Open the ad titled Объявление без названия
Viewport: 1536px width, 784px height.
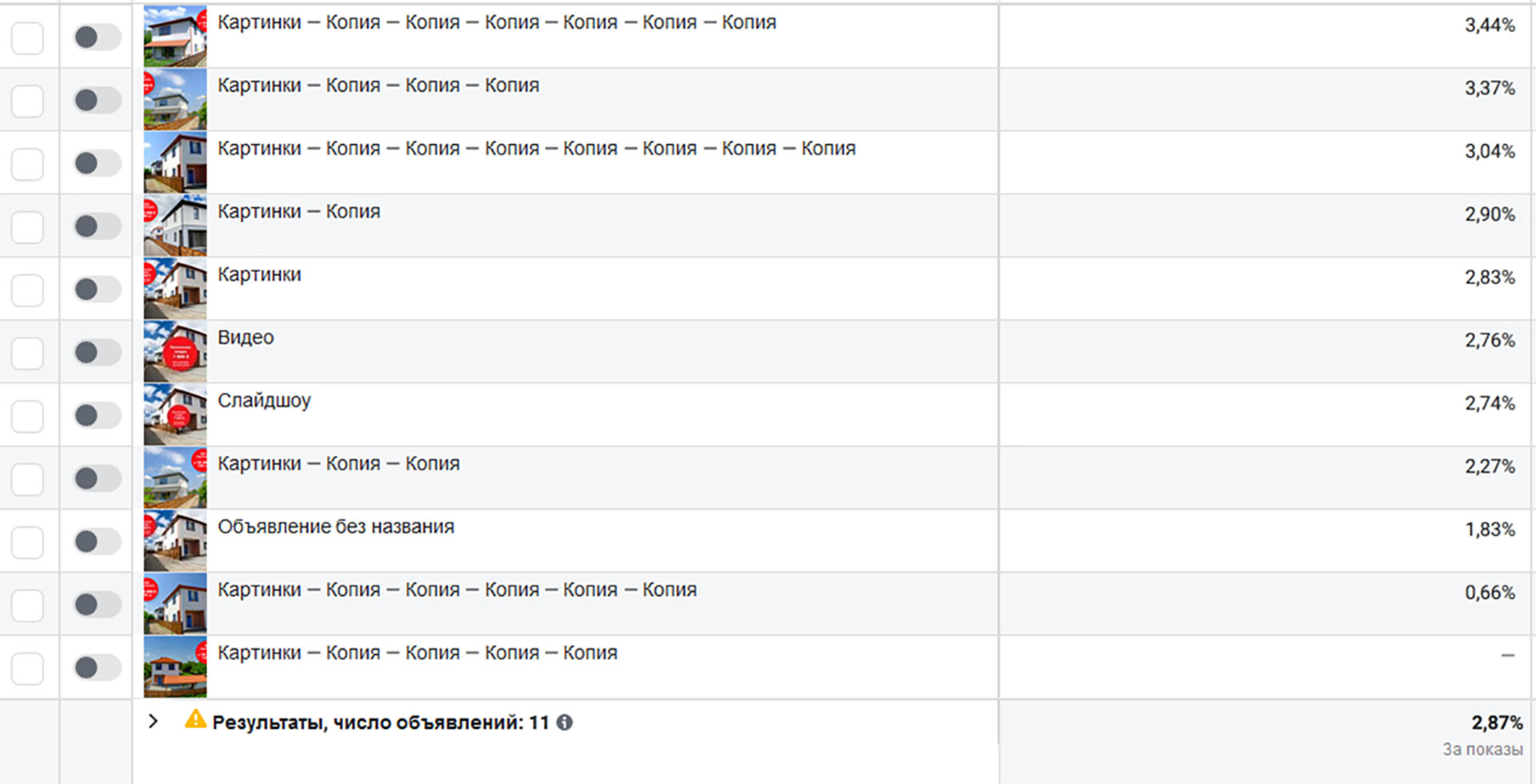pyautogui.click(x=336, y=526)
